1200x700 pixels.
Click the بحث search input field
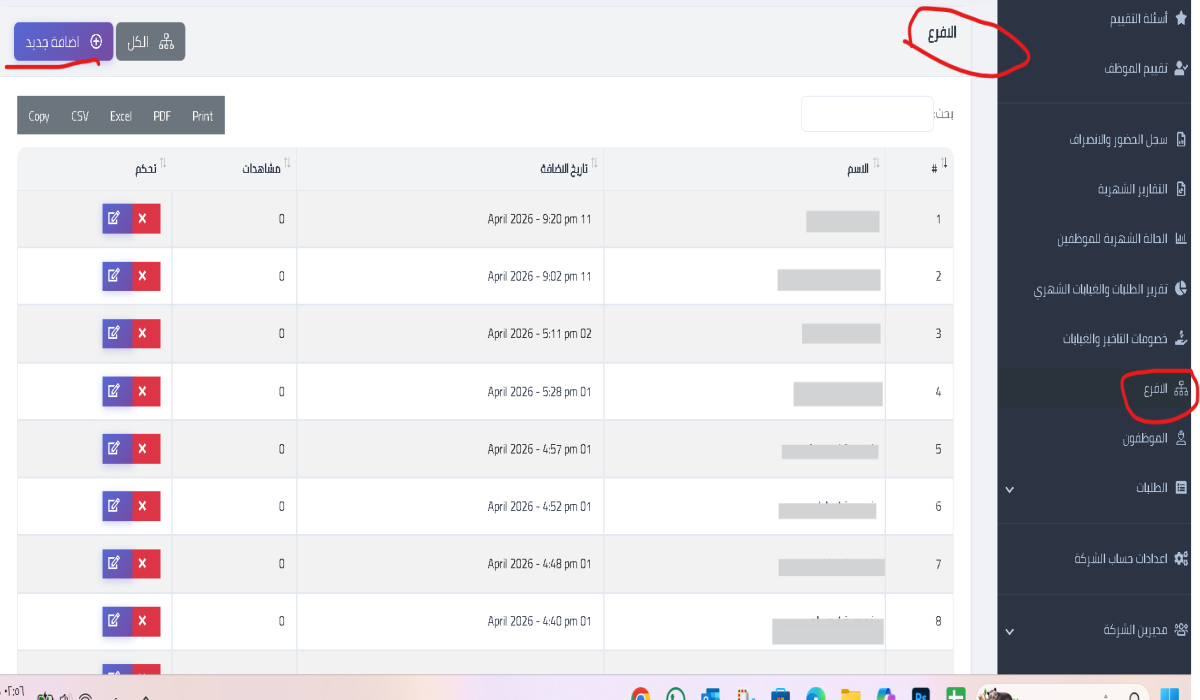coord(867,114)
